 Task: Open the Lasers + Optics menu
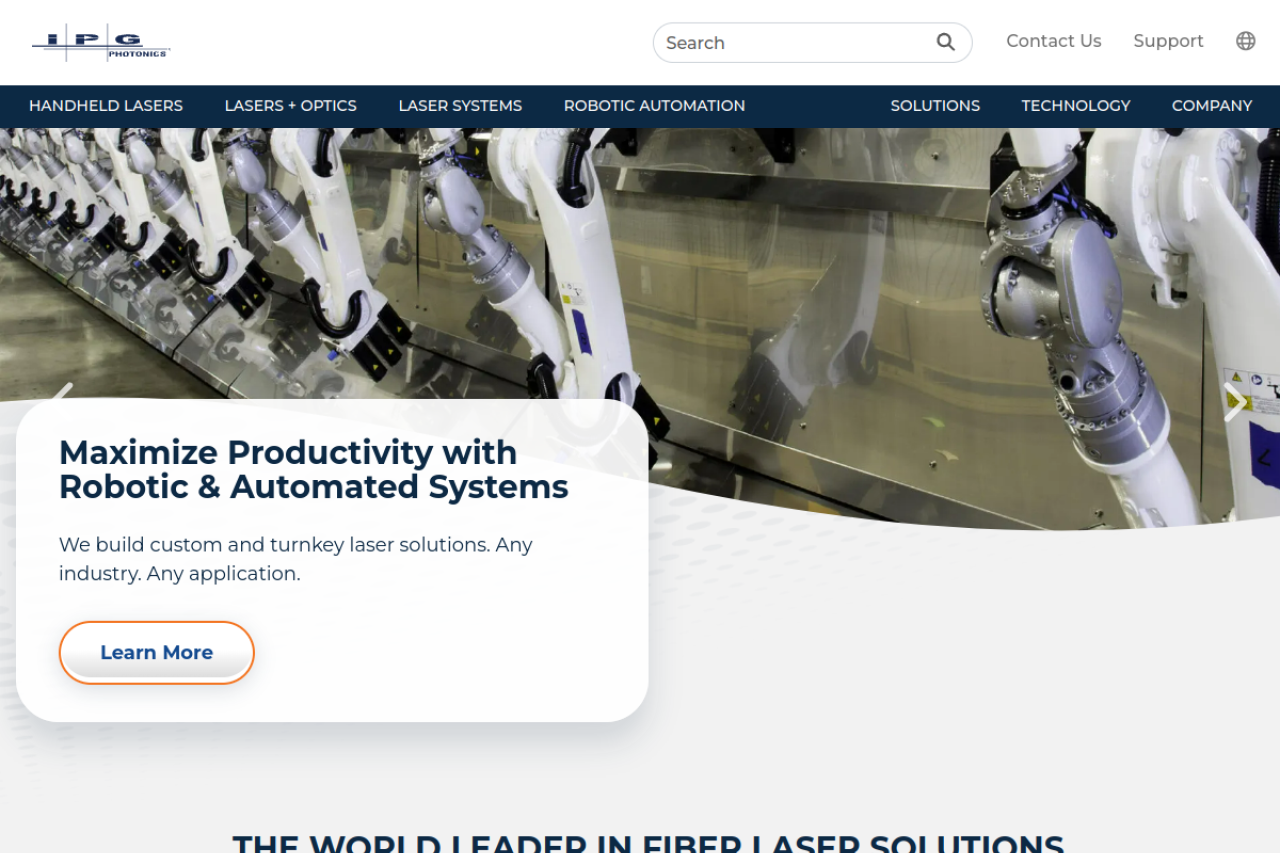pos(291,106)
